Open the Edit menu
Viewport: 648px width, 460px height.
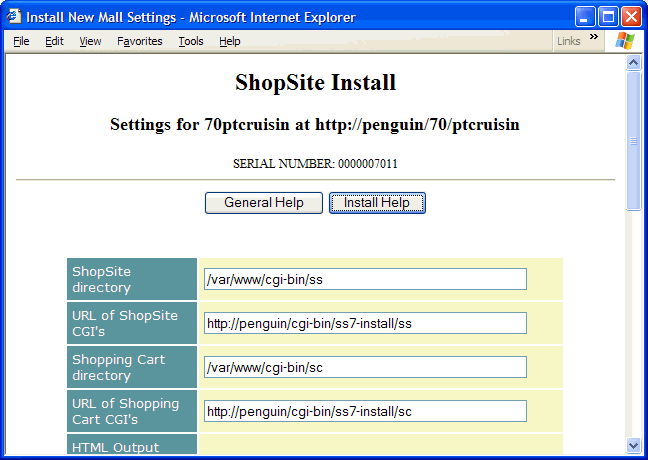click(54, 41)
